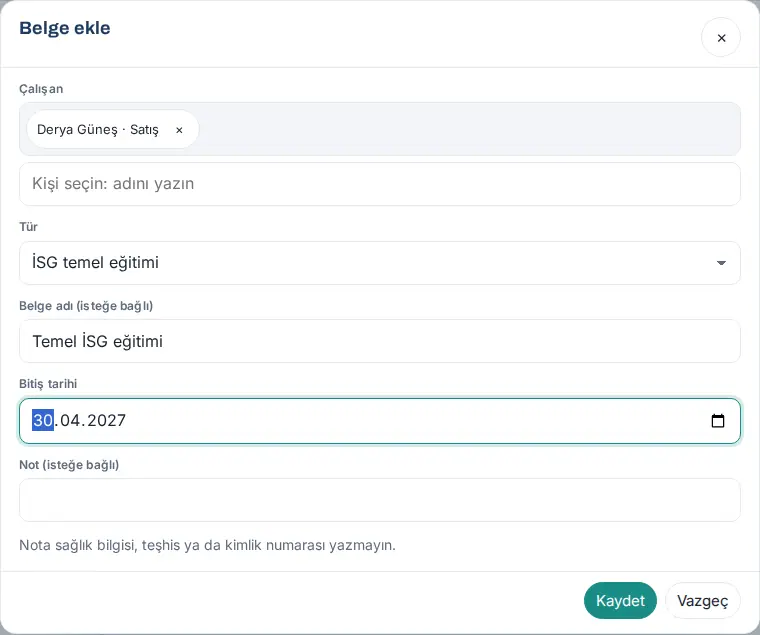Image resolution: width=760 pixels, height=635 pixels.
Task: Save with the Kaydet button
Action: click(620, 601)
